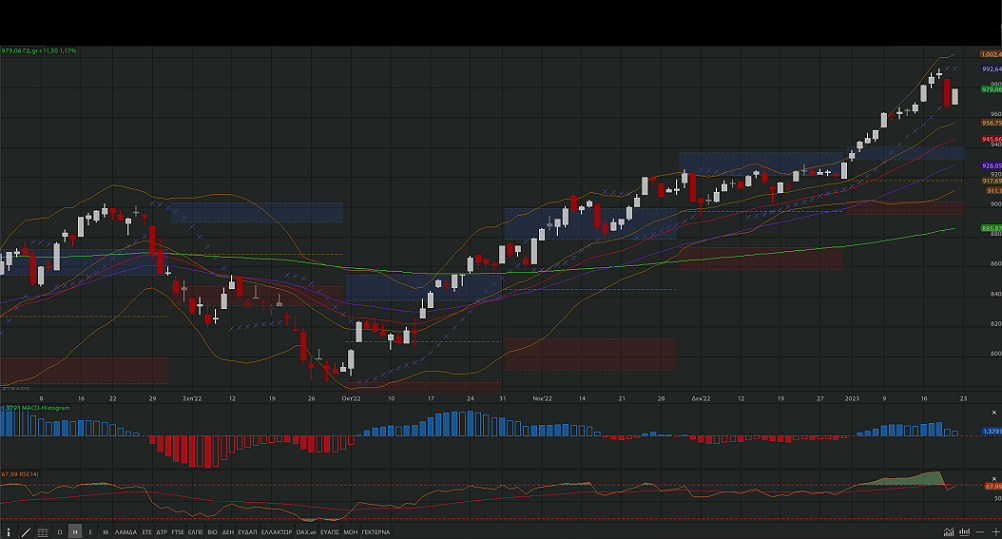Click the green 885.97 moving average tag
1002x539 pixels.
pyautogui.click(x=991, y=228)
